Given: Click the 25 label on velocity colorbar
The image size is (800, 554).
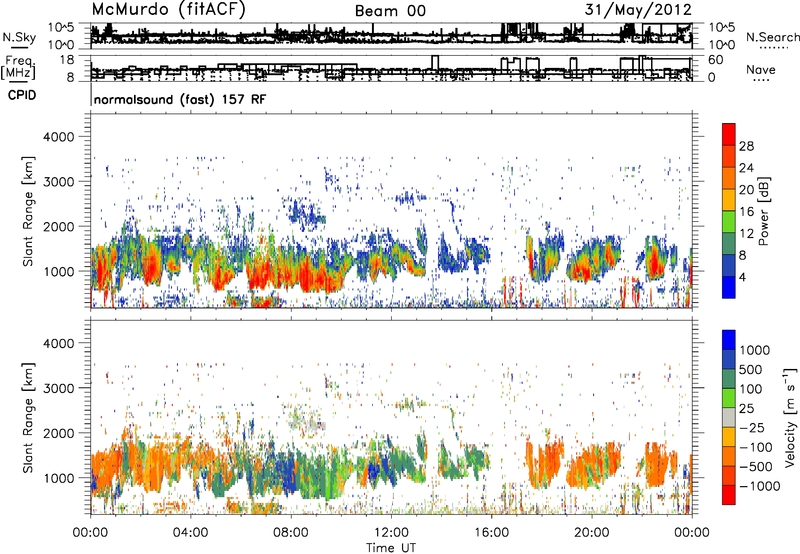Looking at the screenshot, I should (x=746, y=408).
